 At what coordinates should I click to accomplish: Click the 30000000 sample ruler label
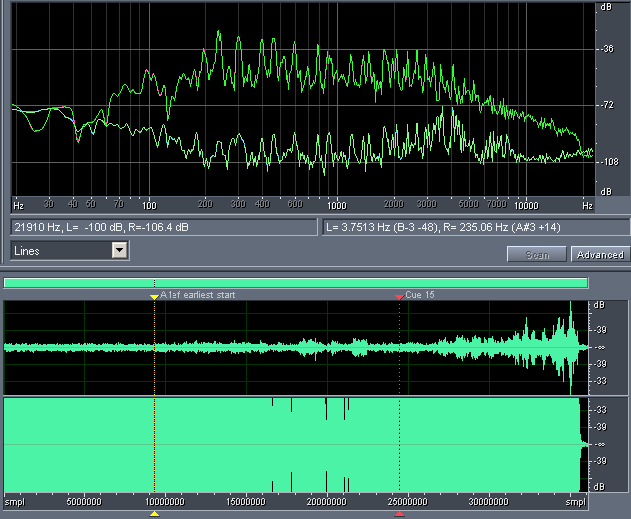489,502
